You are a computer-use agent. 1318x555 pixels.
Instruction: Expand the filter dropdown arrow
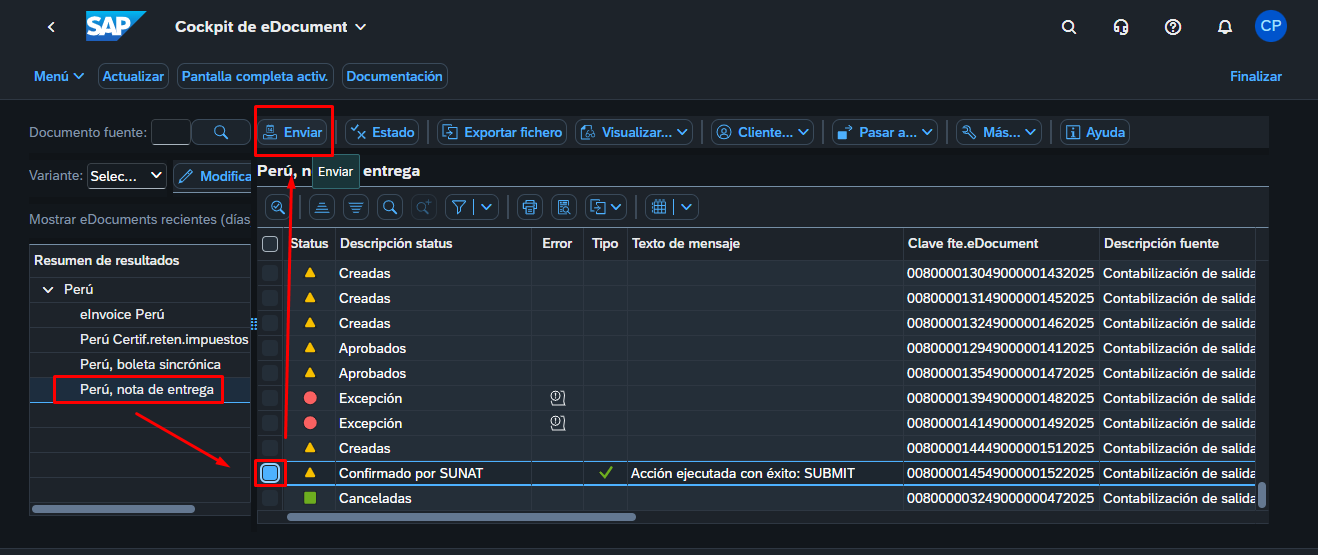coord(486,207)
